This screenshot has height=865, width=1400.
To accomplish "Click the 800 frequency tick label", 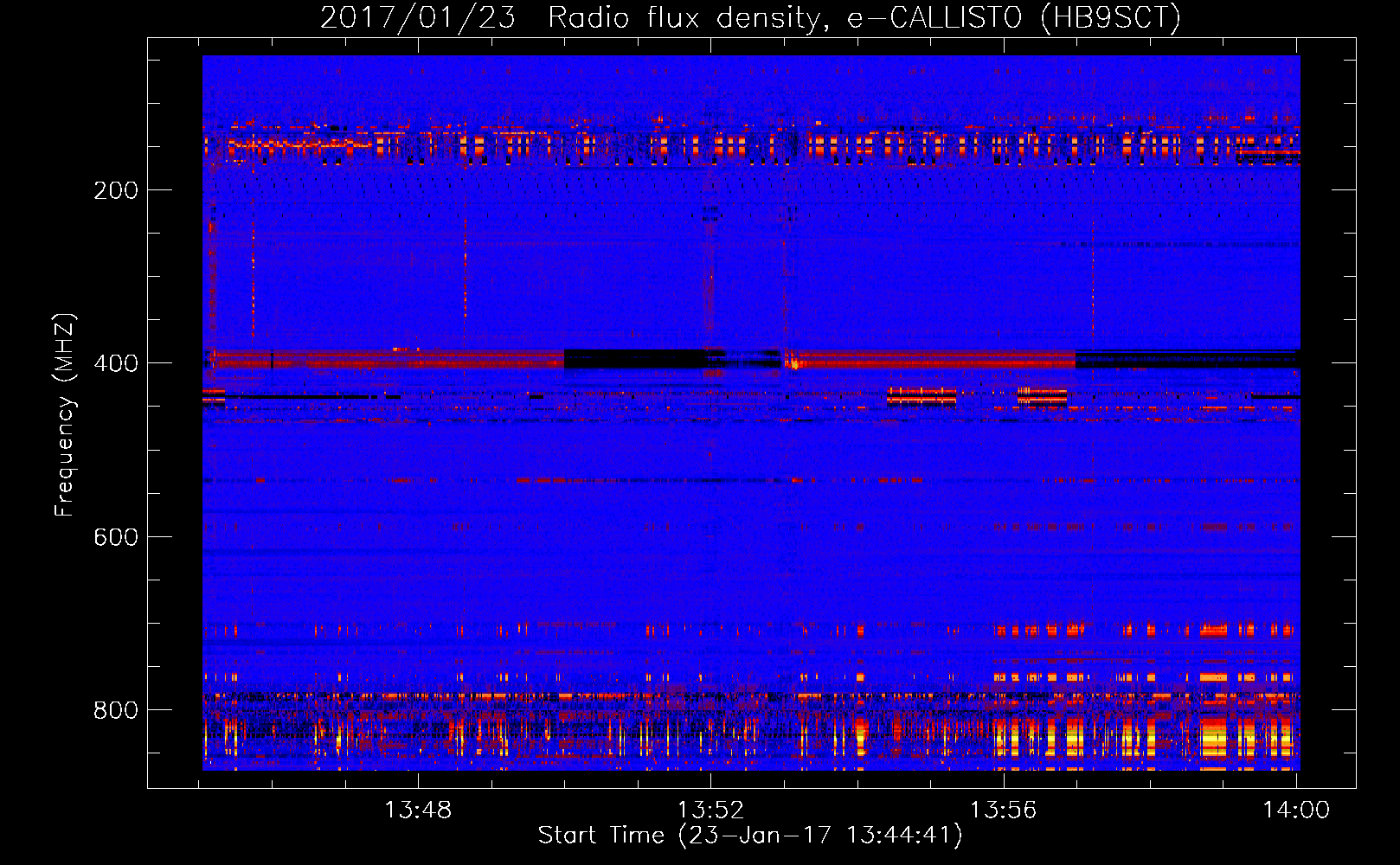I will click(116, 710).
